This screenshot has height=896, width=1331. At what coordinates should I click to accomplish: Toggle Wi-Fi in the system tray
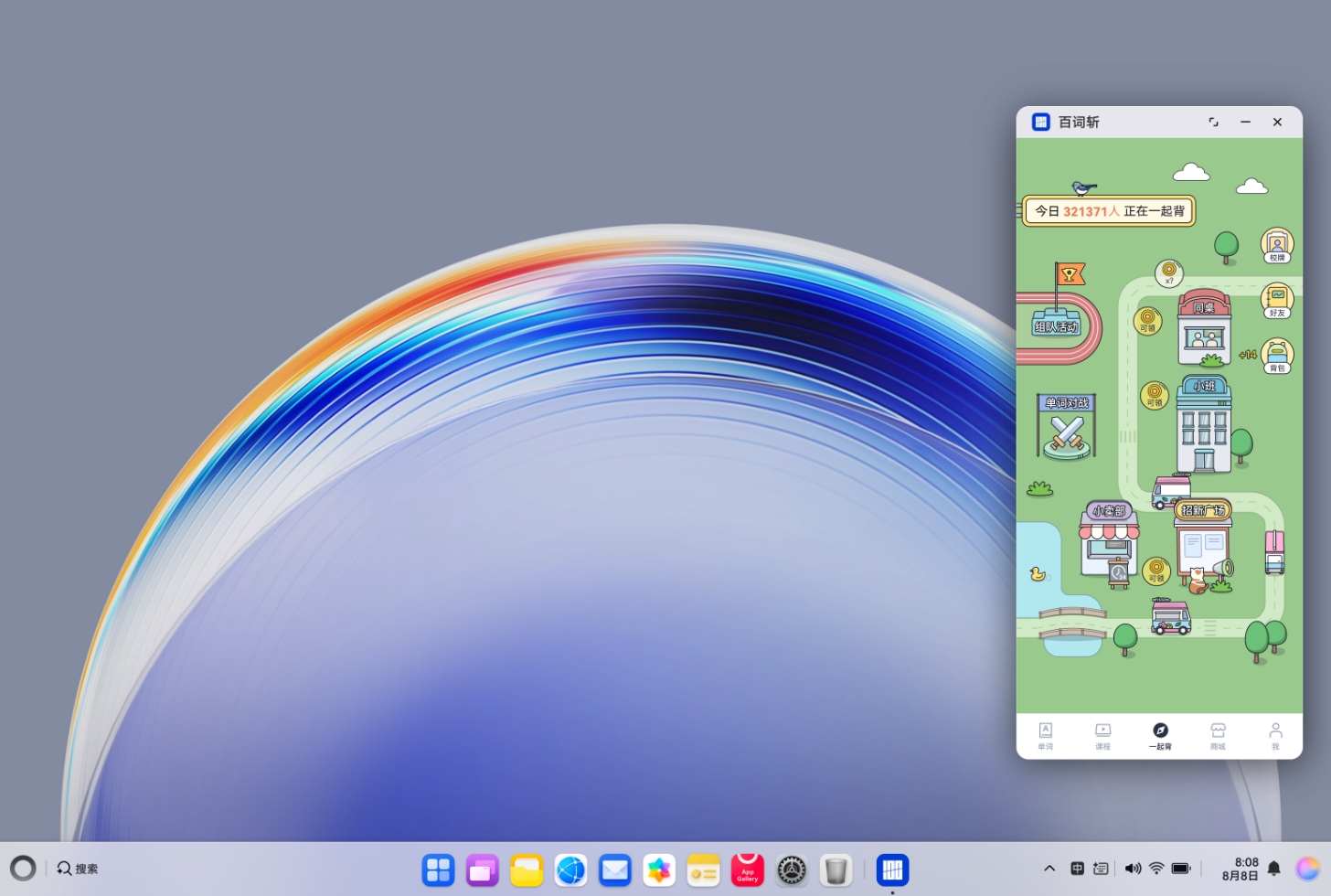(1156, 868)
